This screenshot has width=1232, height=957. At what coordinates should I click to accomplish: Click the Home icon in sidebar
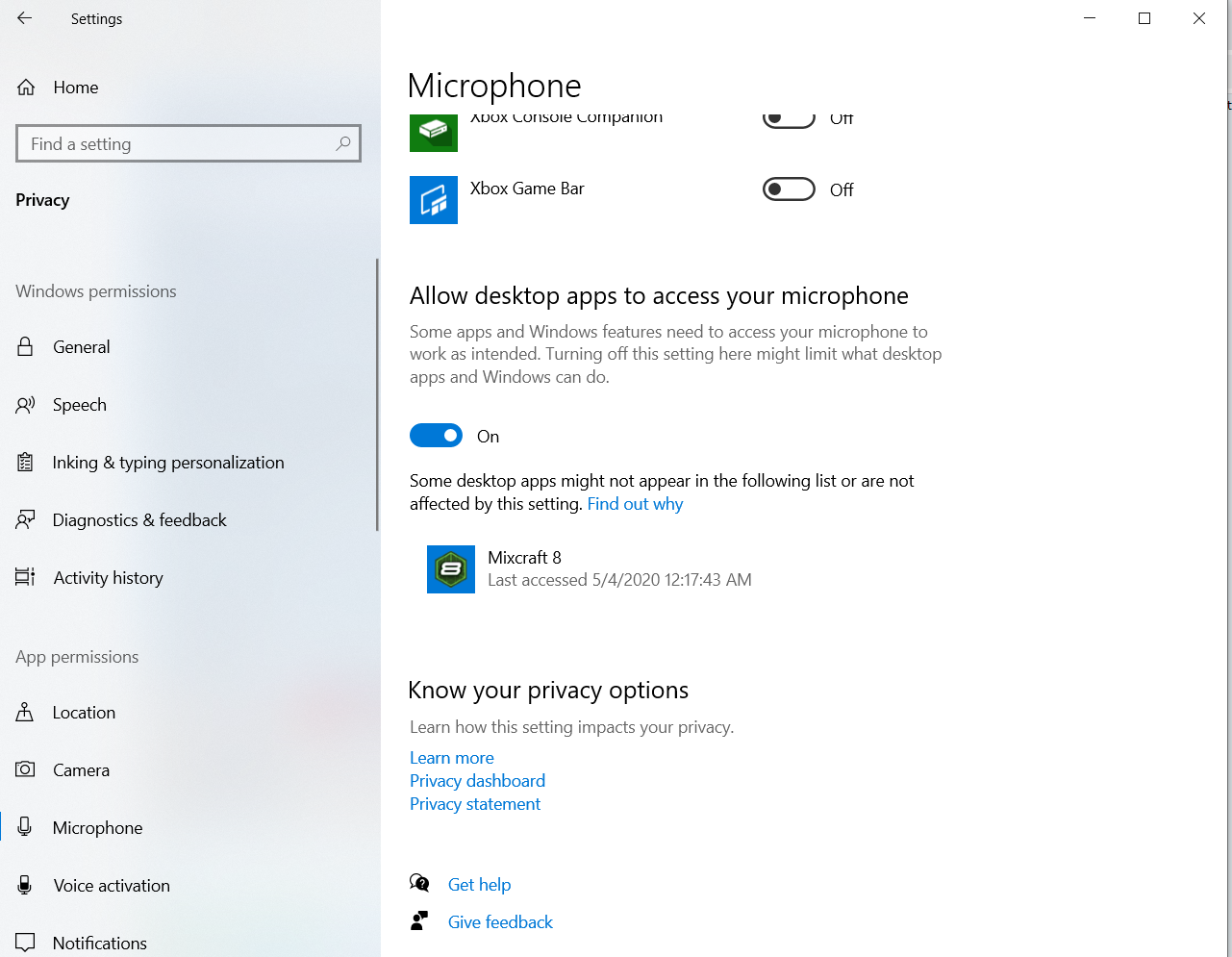pyautogui.click(x=26, y=88)
